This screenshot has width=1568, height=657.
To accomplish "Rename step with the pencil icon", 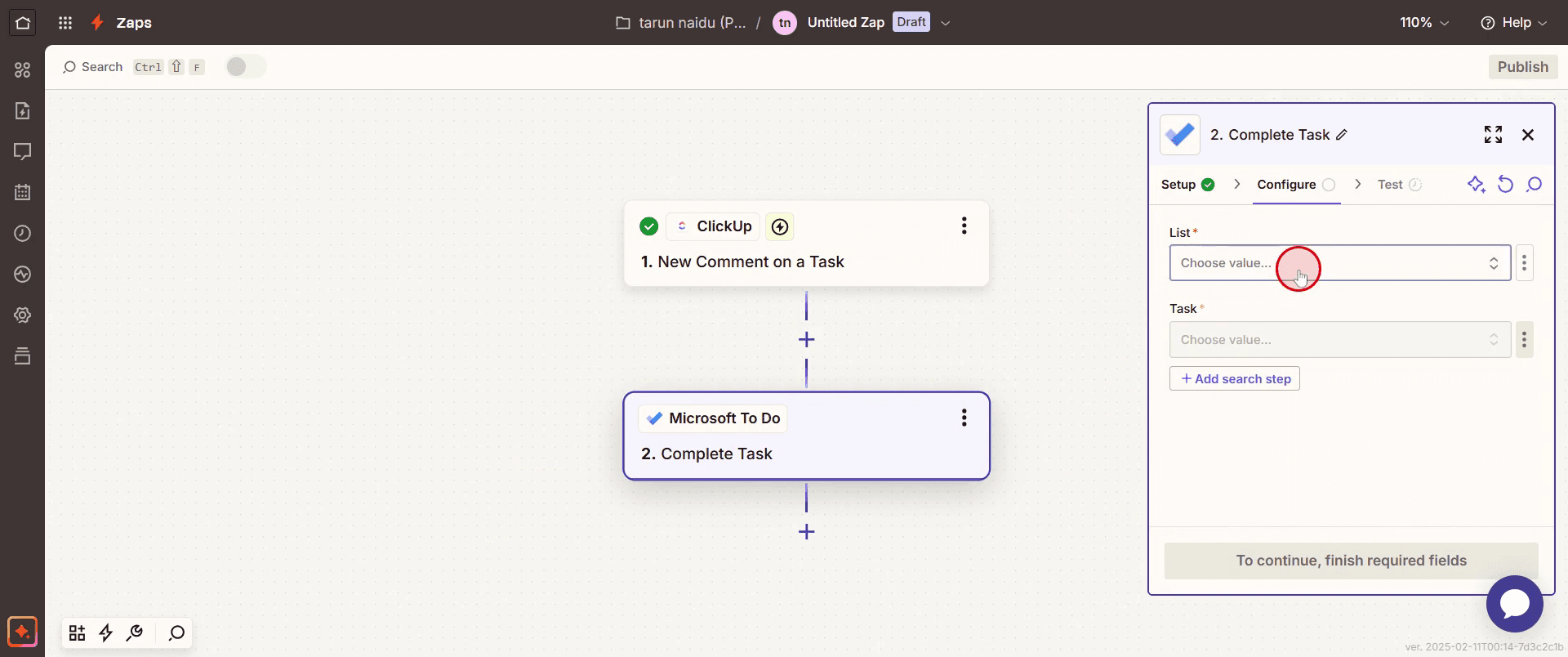I will click(1342, 135).
